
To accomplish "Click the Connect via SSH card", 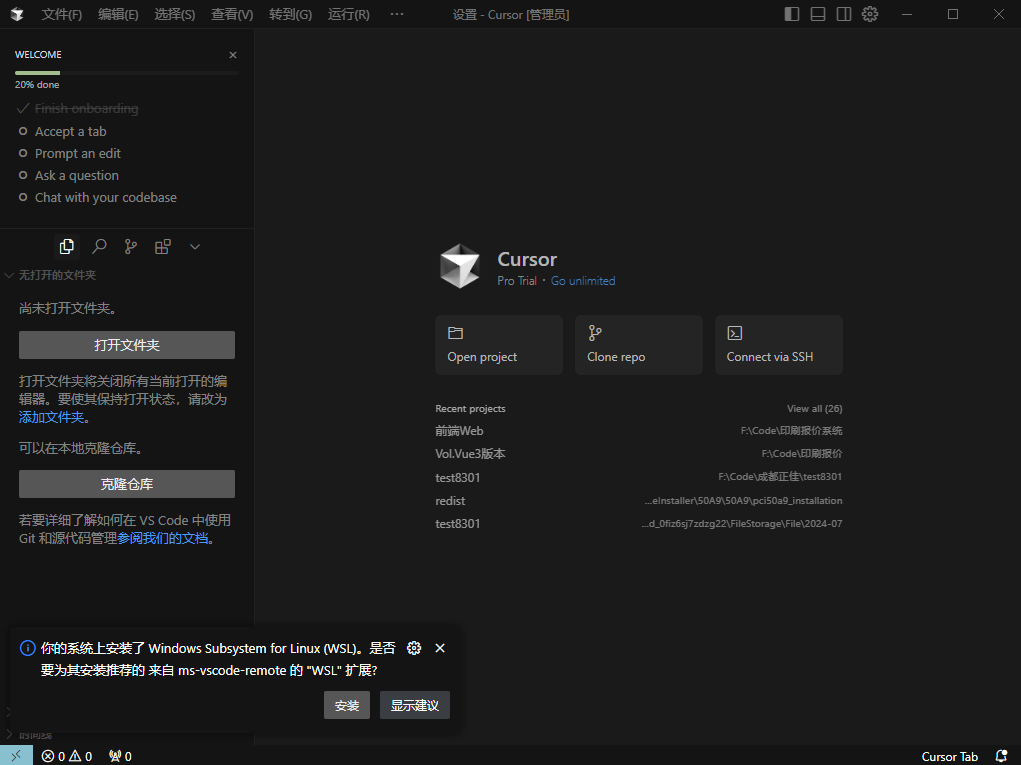I will click(779, 345).
